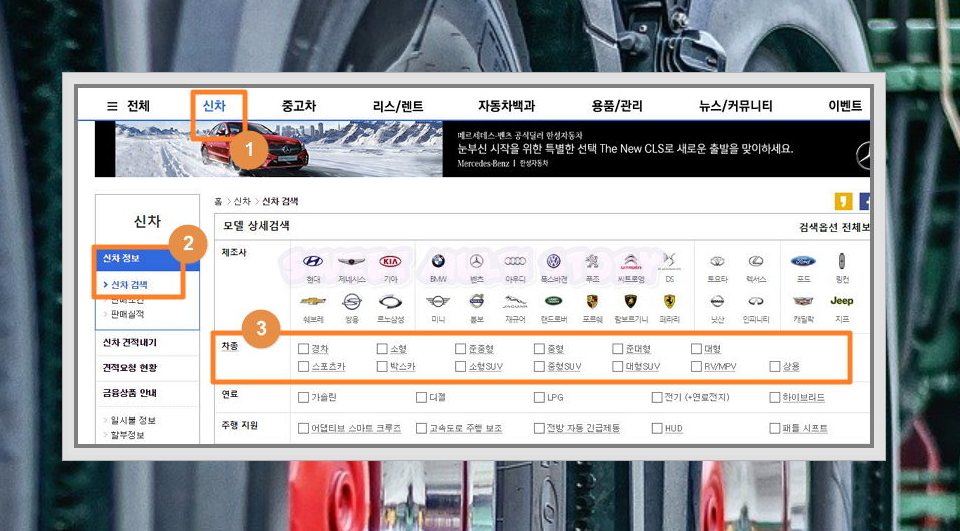The width and height of the screenshot is (960, 531).
Task: Select the Hyundai (현대) manufacturer logo
Action: 313,262
